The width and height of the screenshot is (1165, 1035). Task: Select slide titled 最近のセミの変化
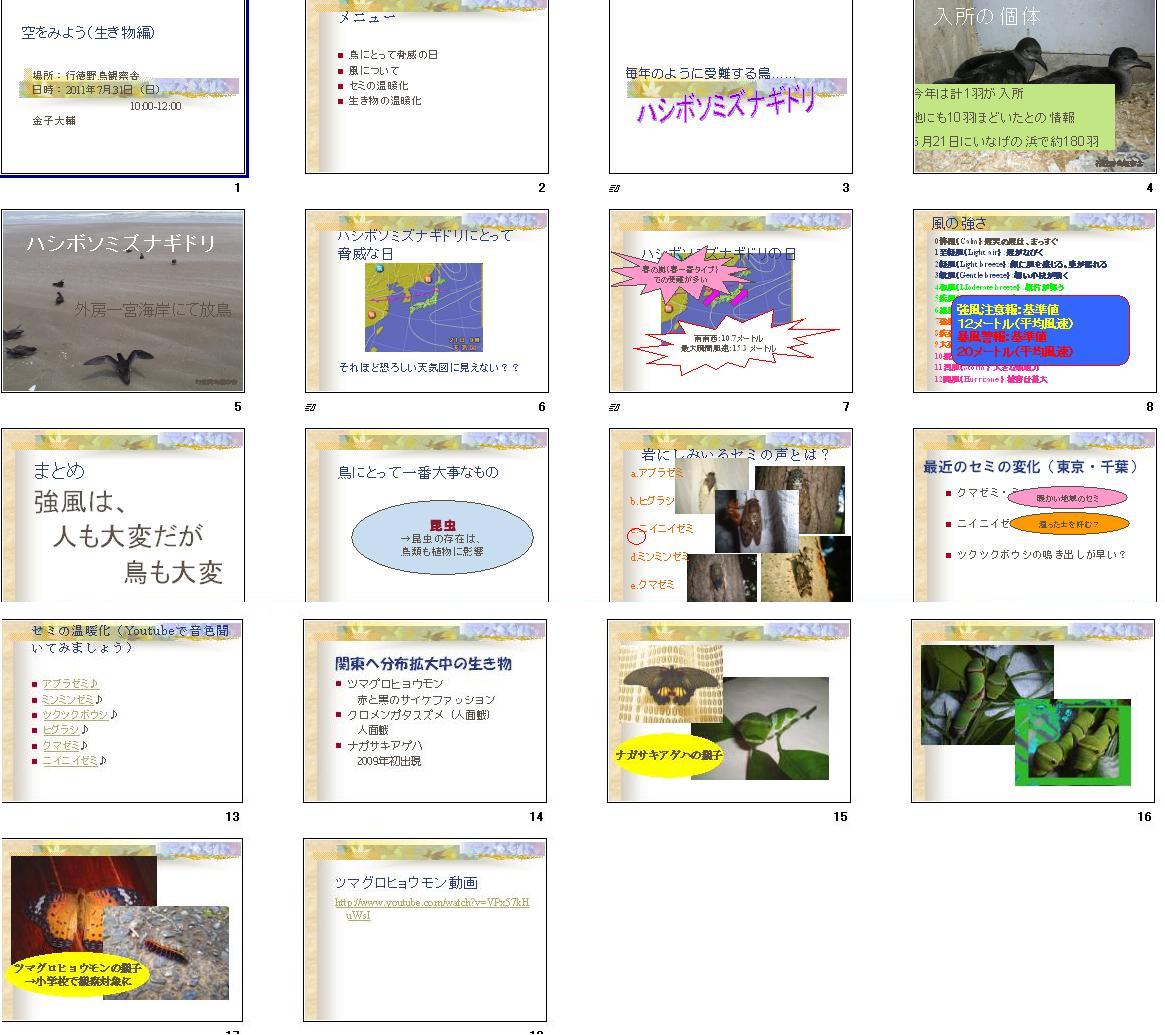pyautogui.click(x=1034, y=515)
